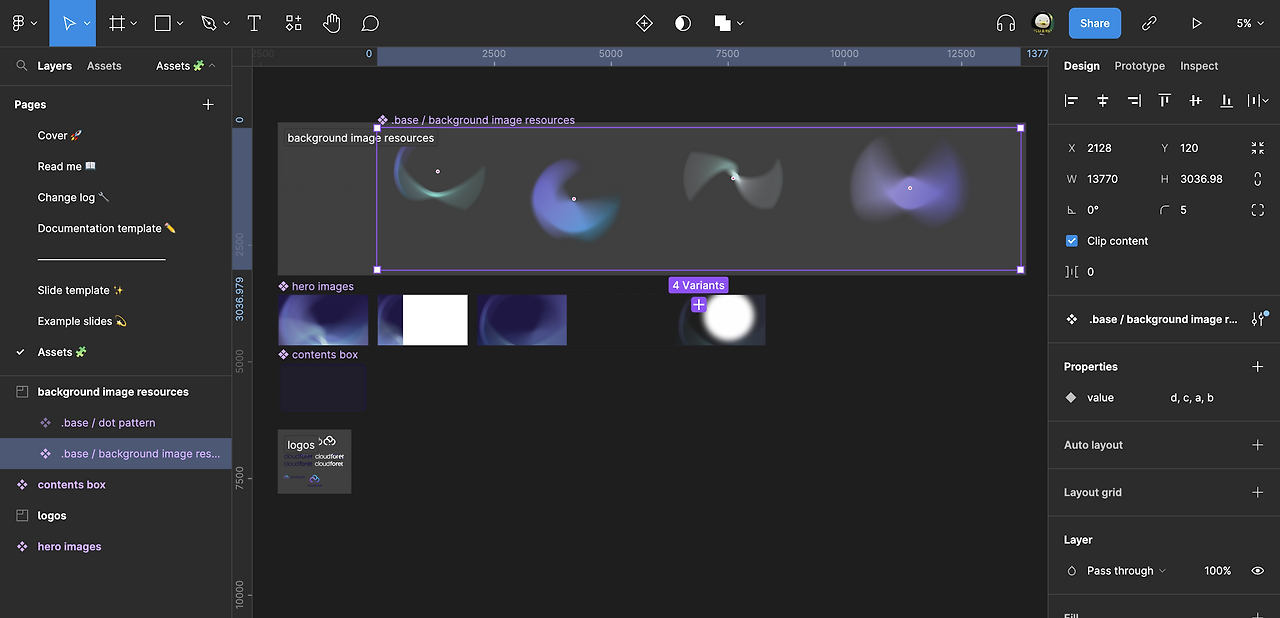Switch to the Design tab

pos(1081,66)
